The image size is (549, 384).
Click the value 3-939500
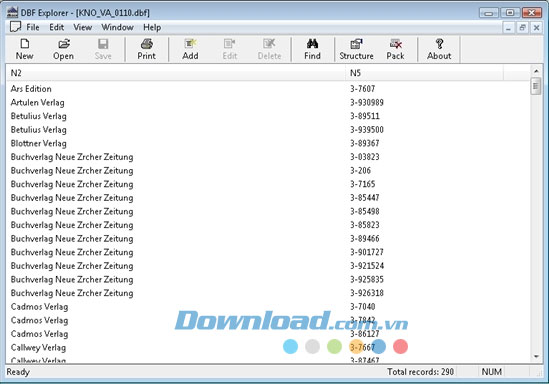[367, 130]
